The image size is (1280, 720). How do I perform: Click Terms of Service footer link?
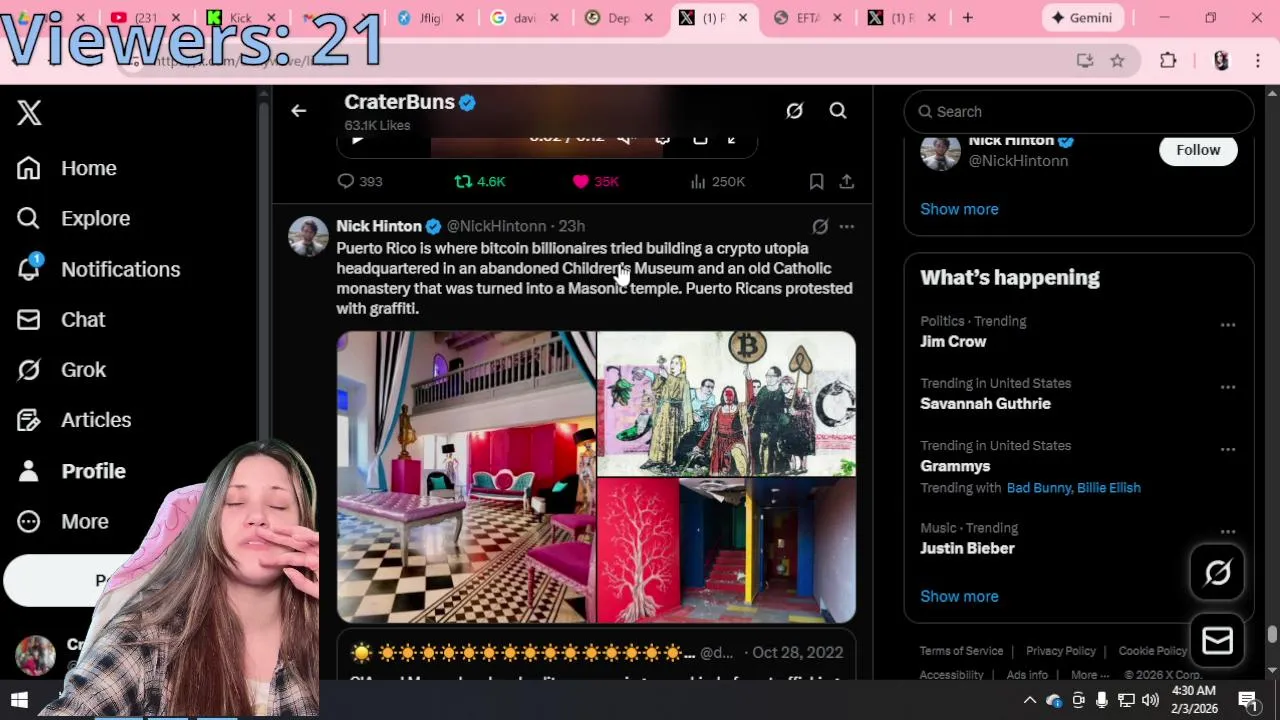click(961, 651)
